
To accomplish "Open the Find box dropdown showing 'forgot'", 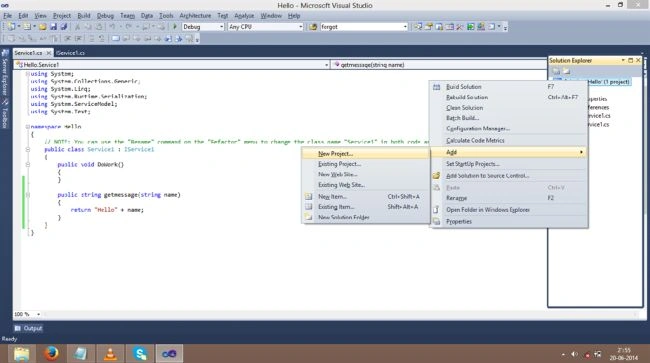I will tap(405, 27).
